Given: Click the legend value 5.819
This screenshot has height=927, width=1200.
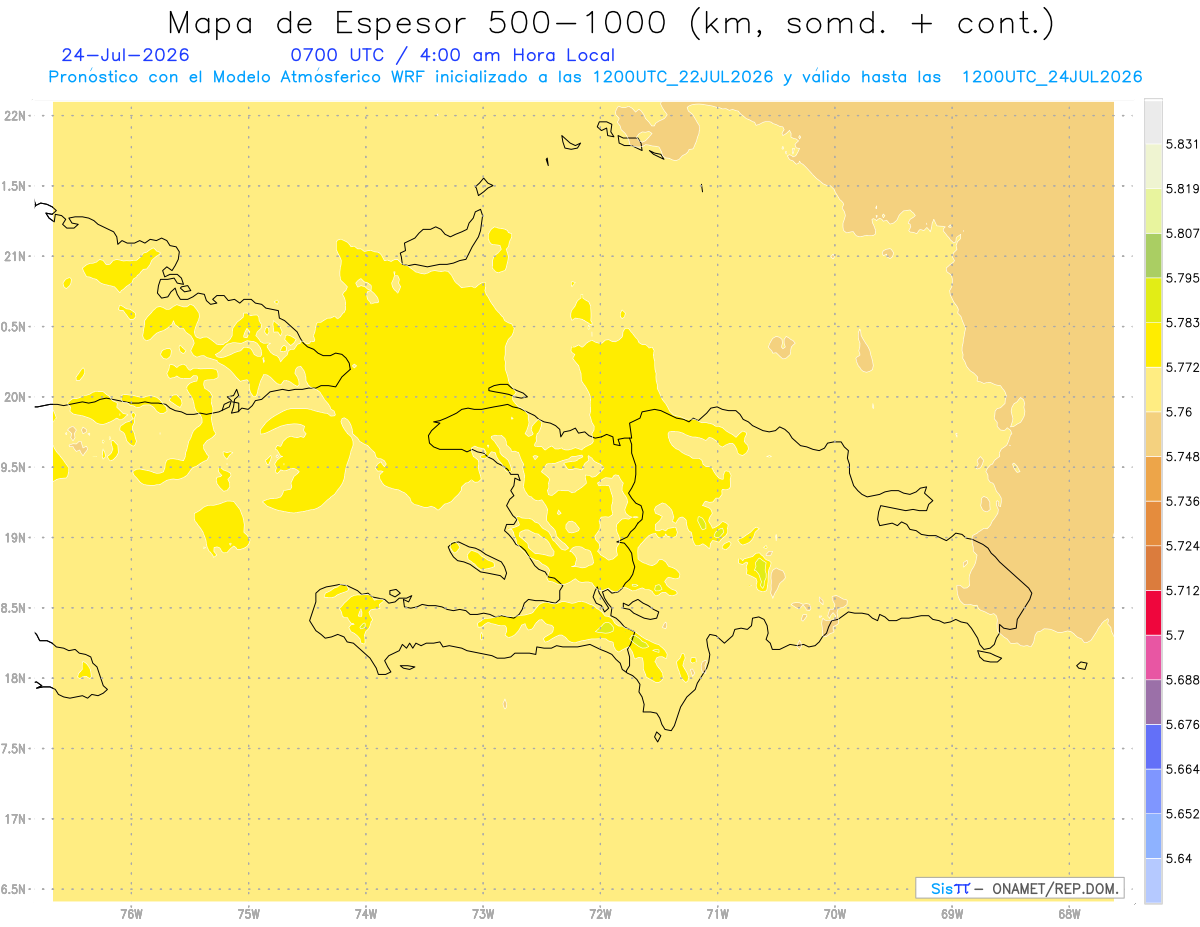Looking at the screenshot, I should tap(1182, 189).
